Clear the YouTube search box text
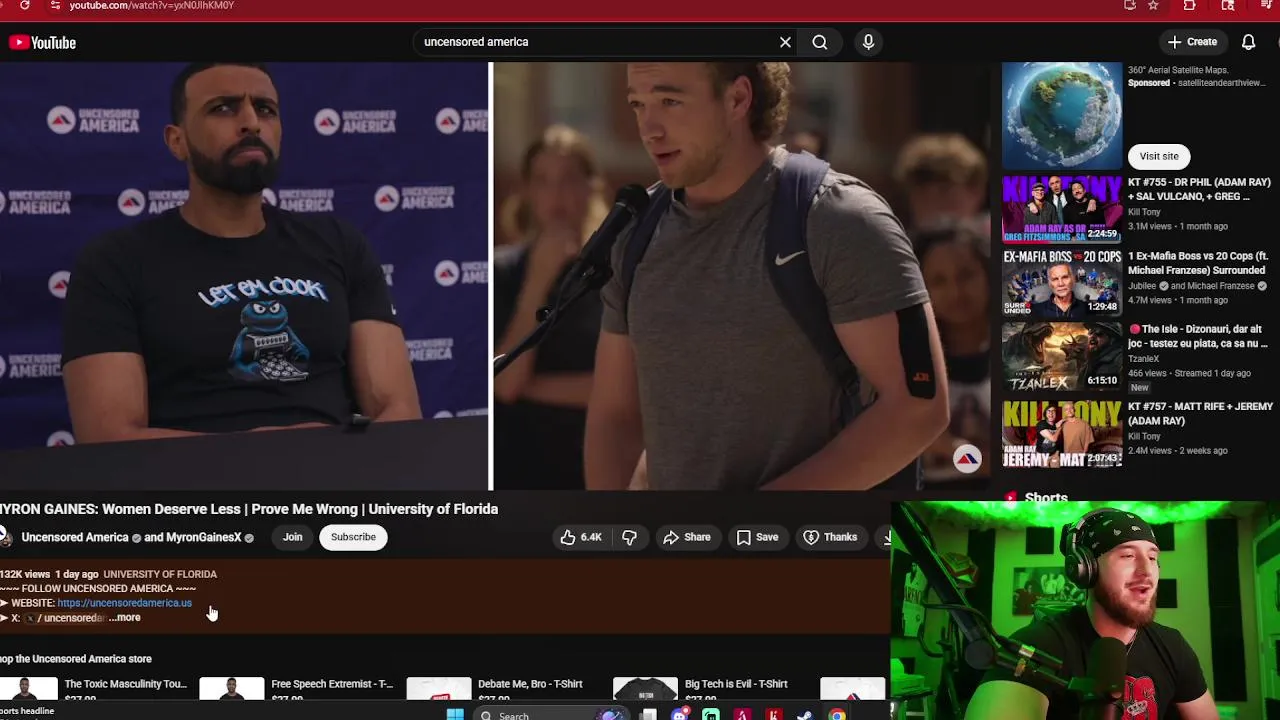The image size is (1280, 720). (x=785, y=42)
